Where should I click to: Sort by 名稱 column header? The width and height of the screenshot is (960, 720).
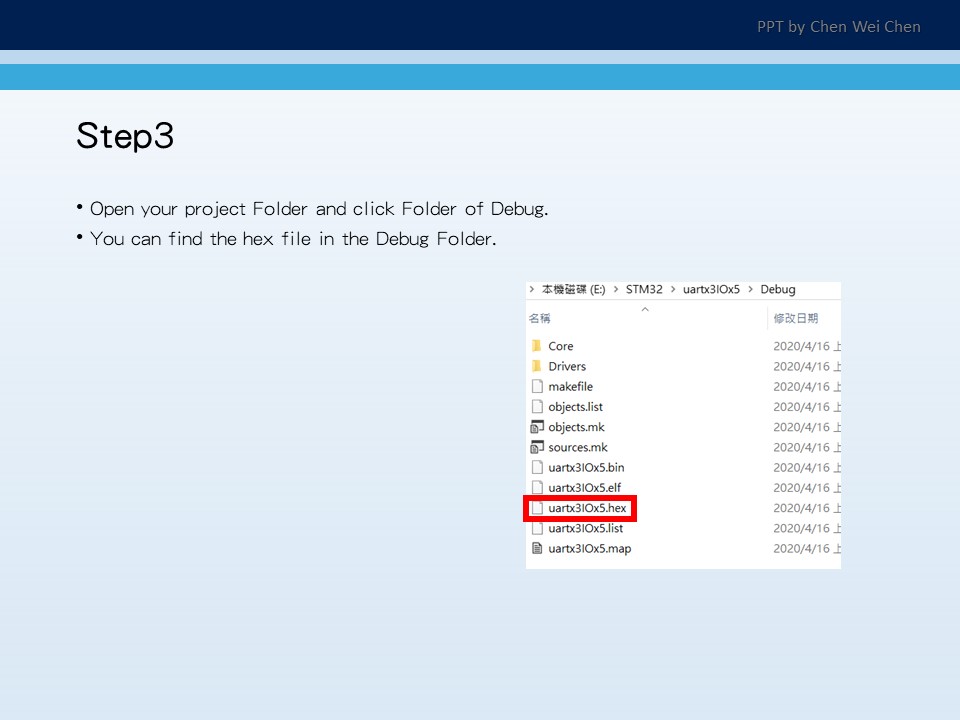click(x=539, y=318)
